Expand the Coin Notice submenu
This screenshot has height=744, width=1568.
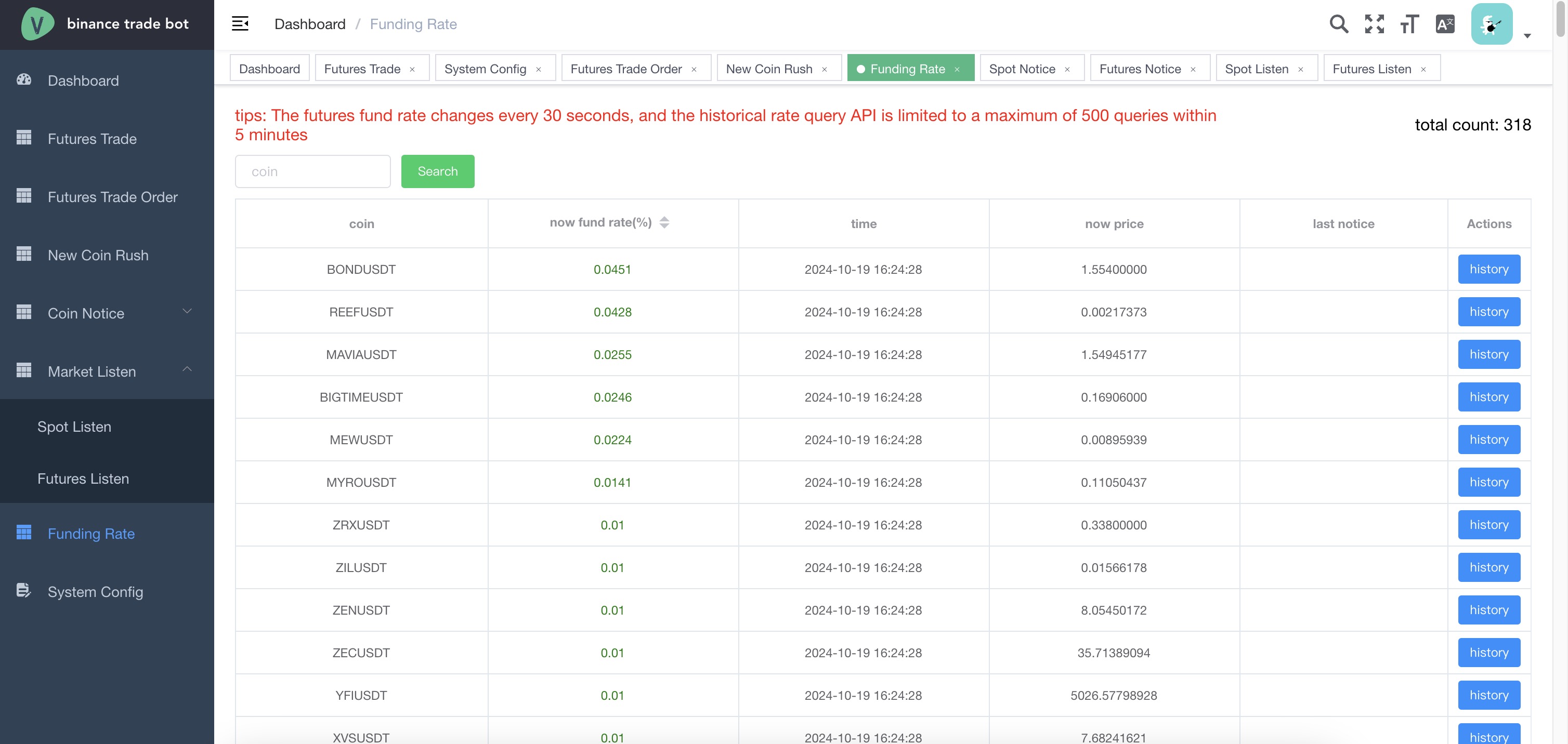tap(187, 312)
